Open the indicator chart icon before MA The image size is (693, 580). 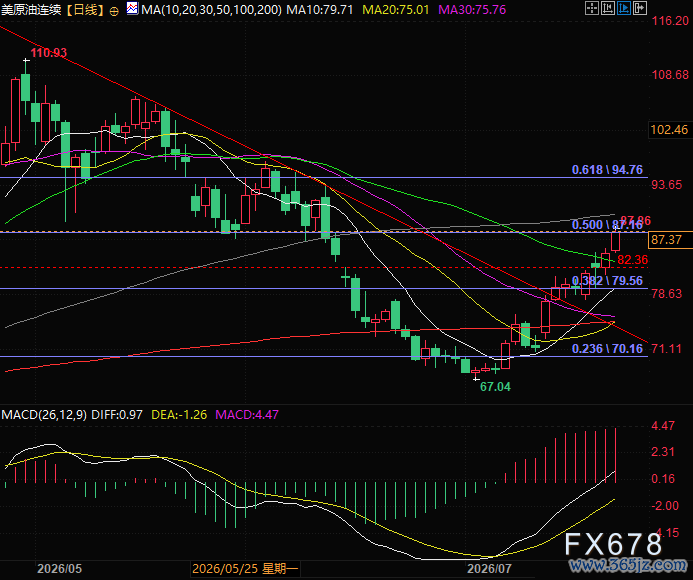tap(132, 8)
